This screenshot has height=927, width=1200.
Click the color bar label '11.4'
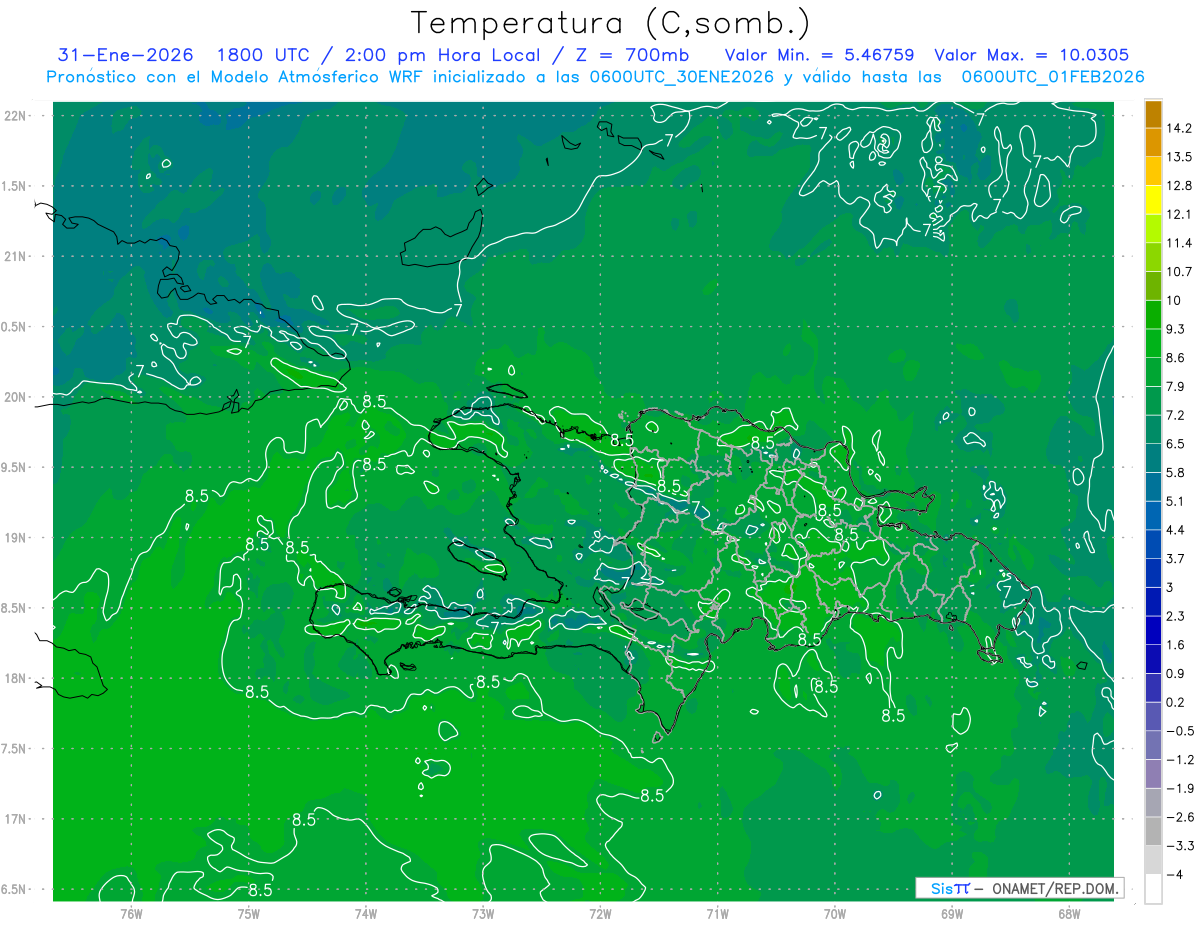pos(1180,243)
